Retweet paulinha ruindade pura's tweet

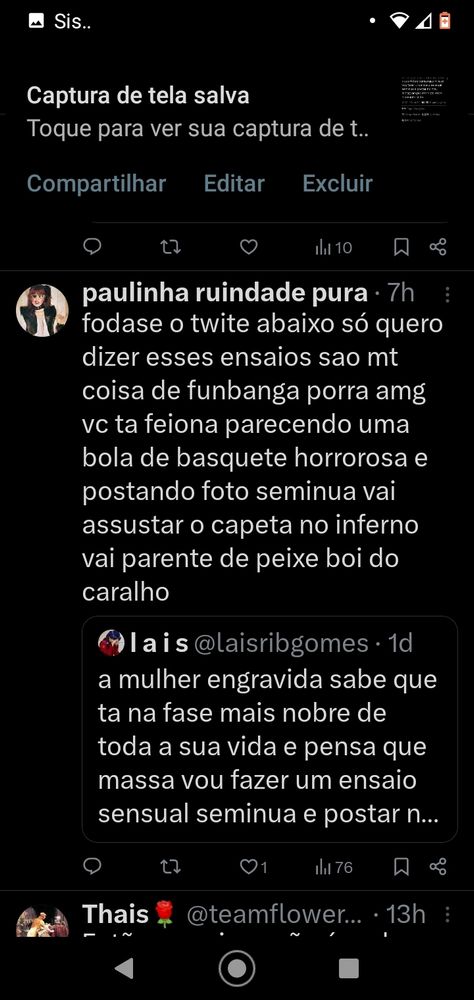click(170, 866)
